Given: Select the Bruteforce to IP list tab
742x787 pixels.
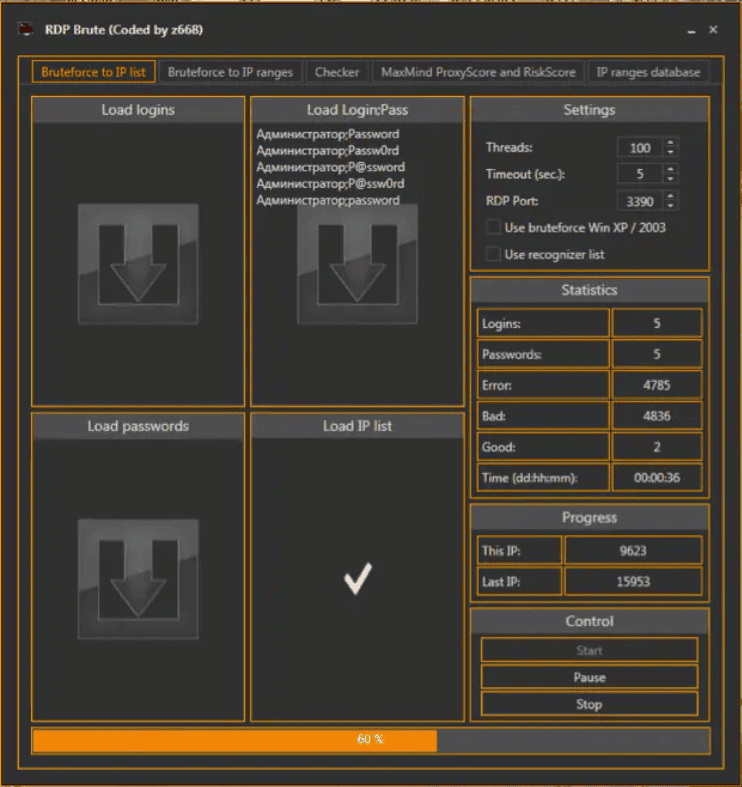Looking at the screenshot, I should 93,72.
